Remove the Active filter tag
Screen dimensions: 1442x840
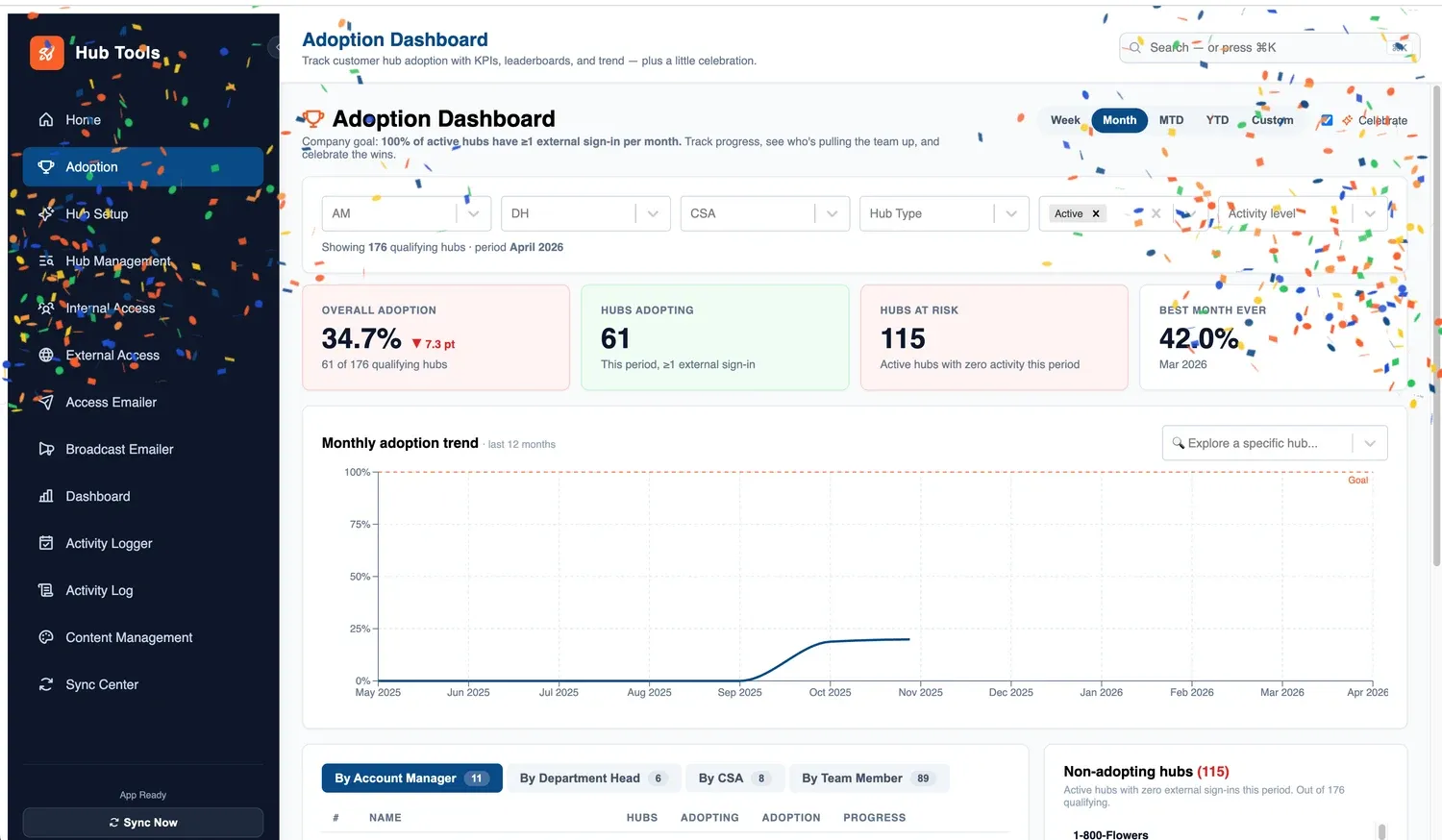[x=1096, y=214]
